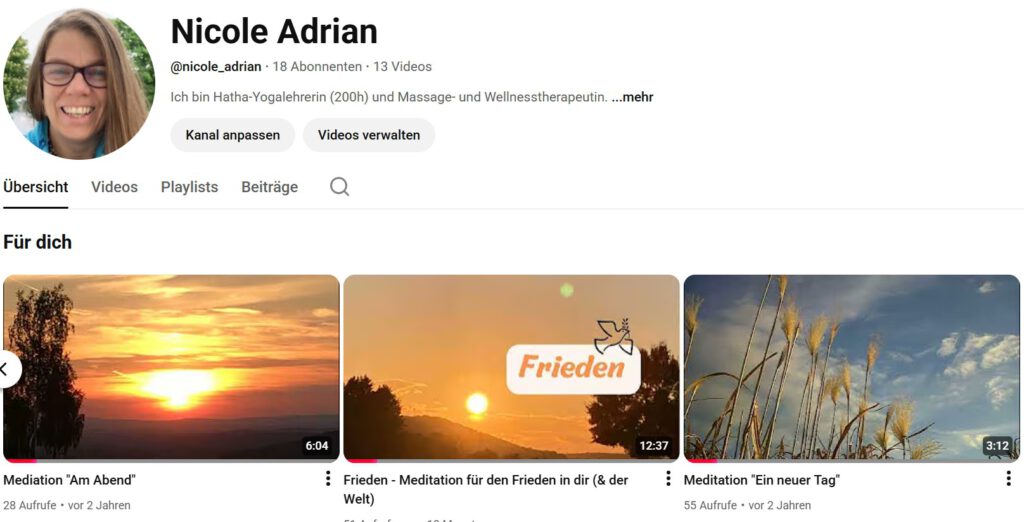
Task: Open three-dot menu for Frieden meditation video
Action: (668, 479)
